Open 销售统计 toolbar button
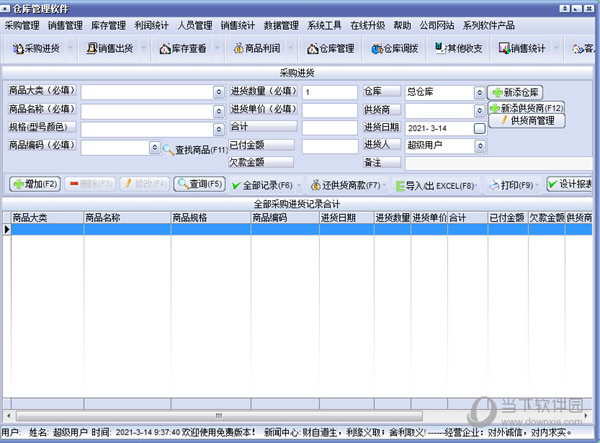Image resolution: width=600 pixels, height=443 pixels. [522, 49]
